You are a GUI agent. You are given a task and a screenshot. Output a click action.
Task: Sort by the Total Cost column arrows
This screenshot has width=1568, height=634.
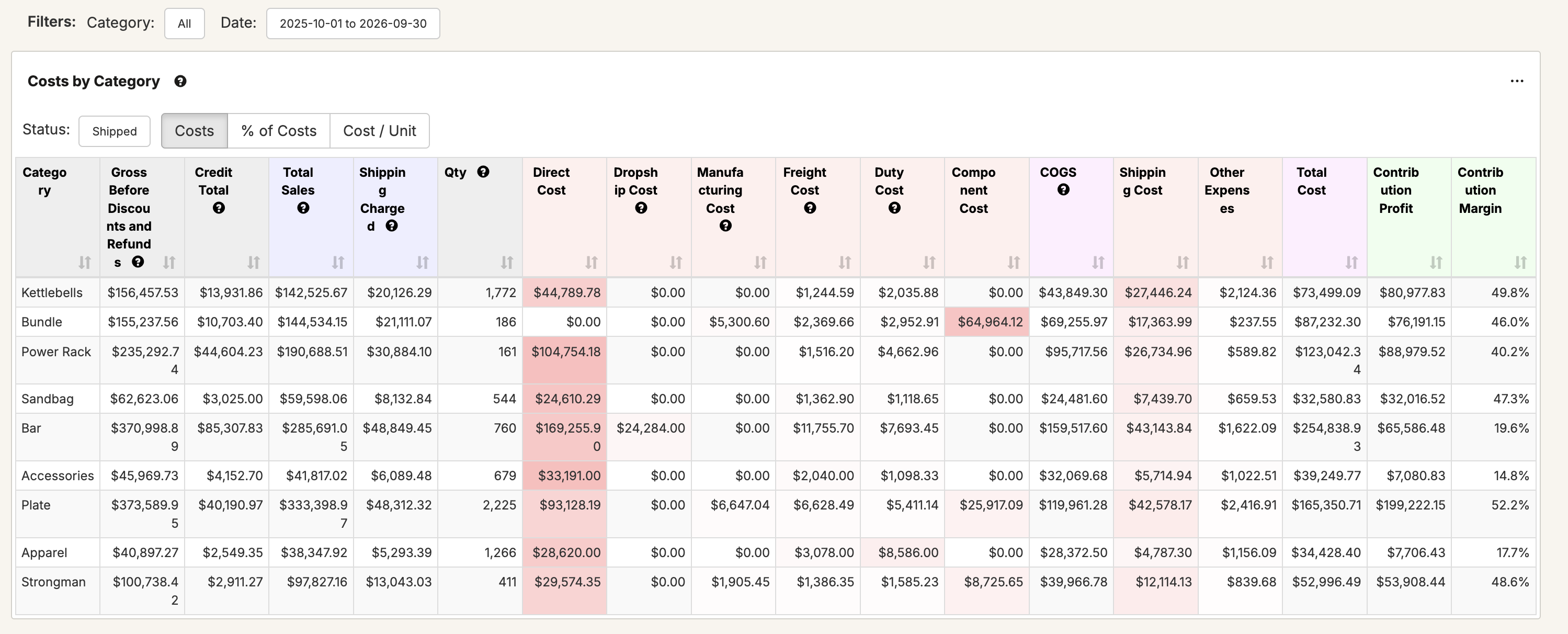point(1351,262)
